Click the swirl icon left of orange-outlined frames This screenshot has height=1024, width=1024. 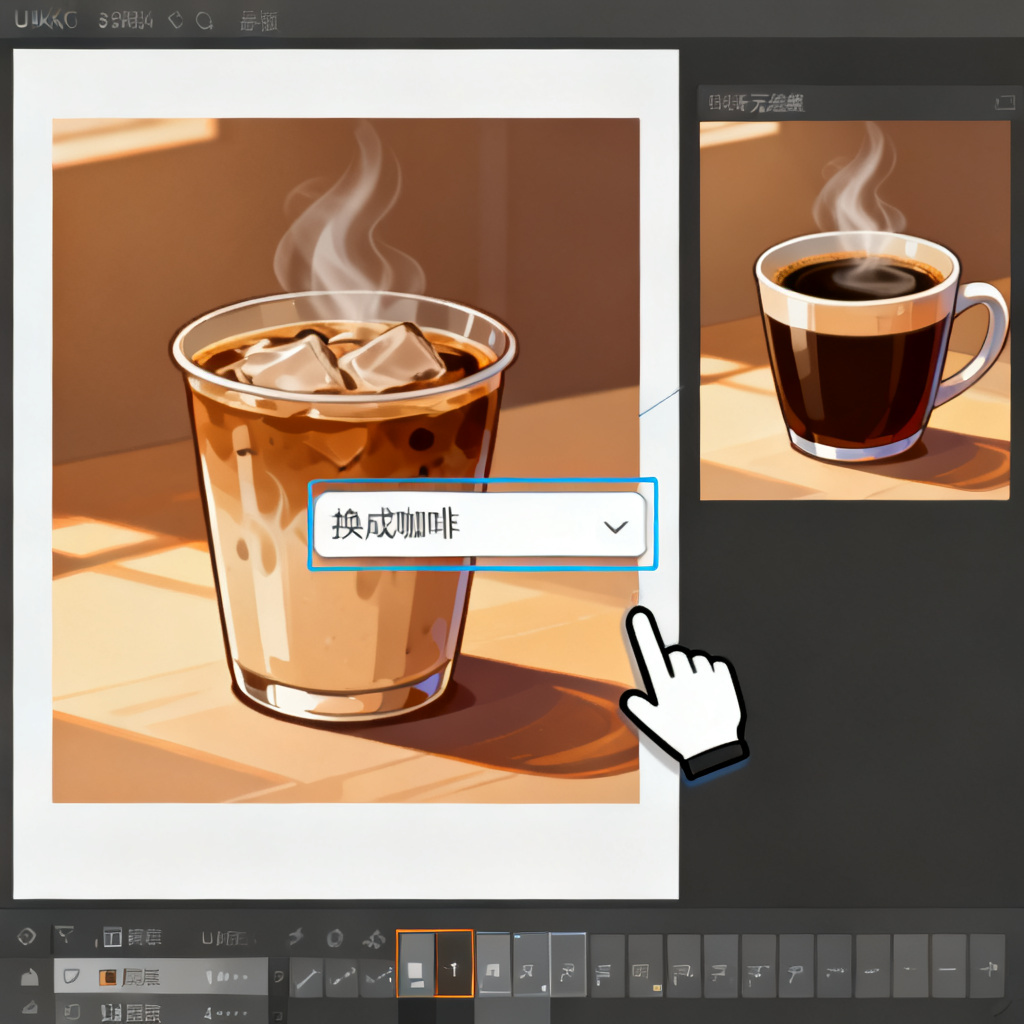(374, 939)
